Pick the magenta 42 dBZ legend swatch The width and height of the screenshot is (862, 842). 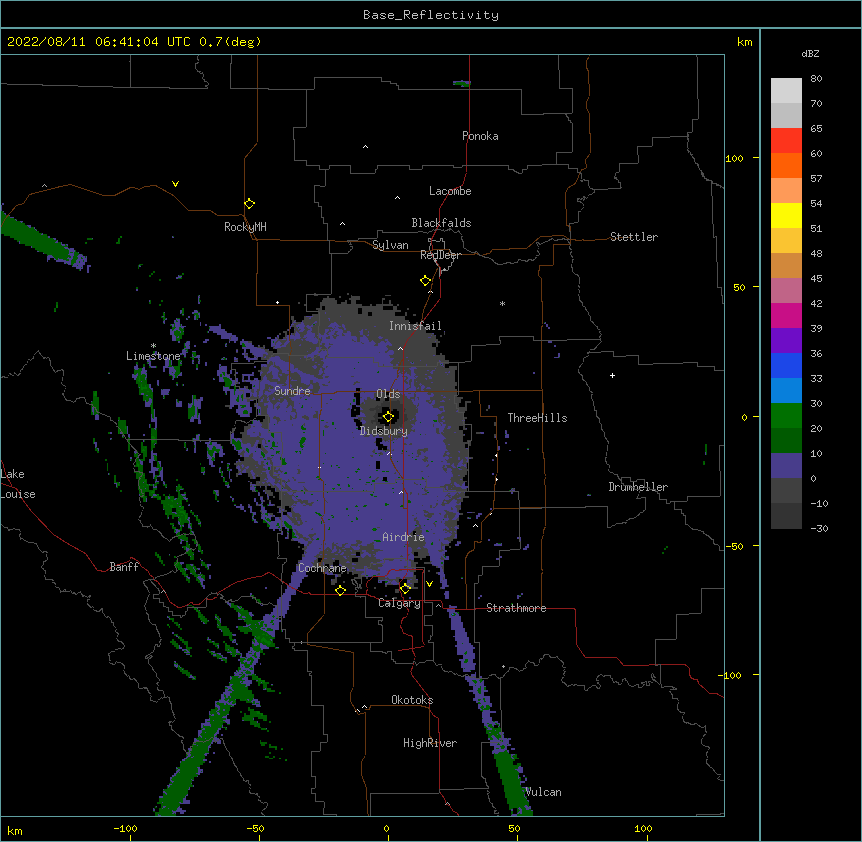click(786, 315)
